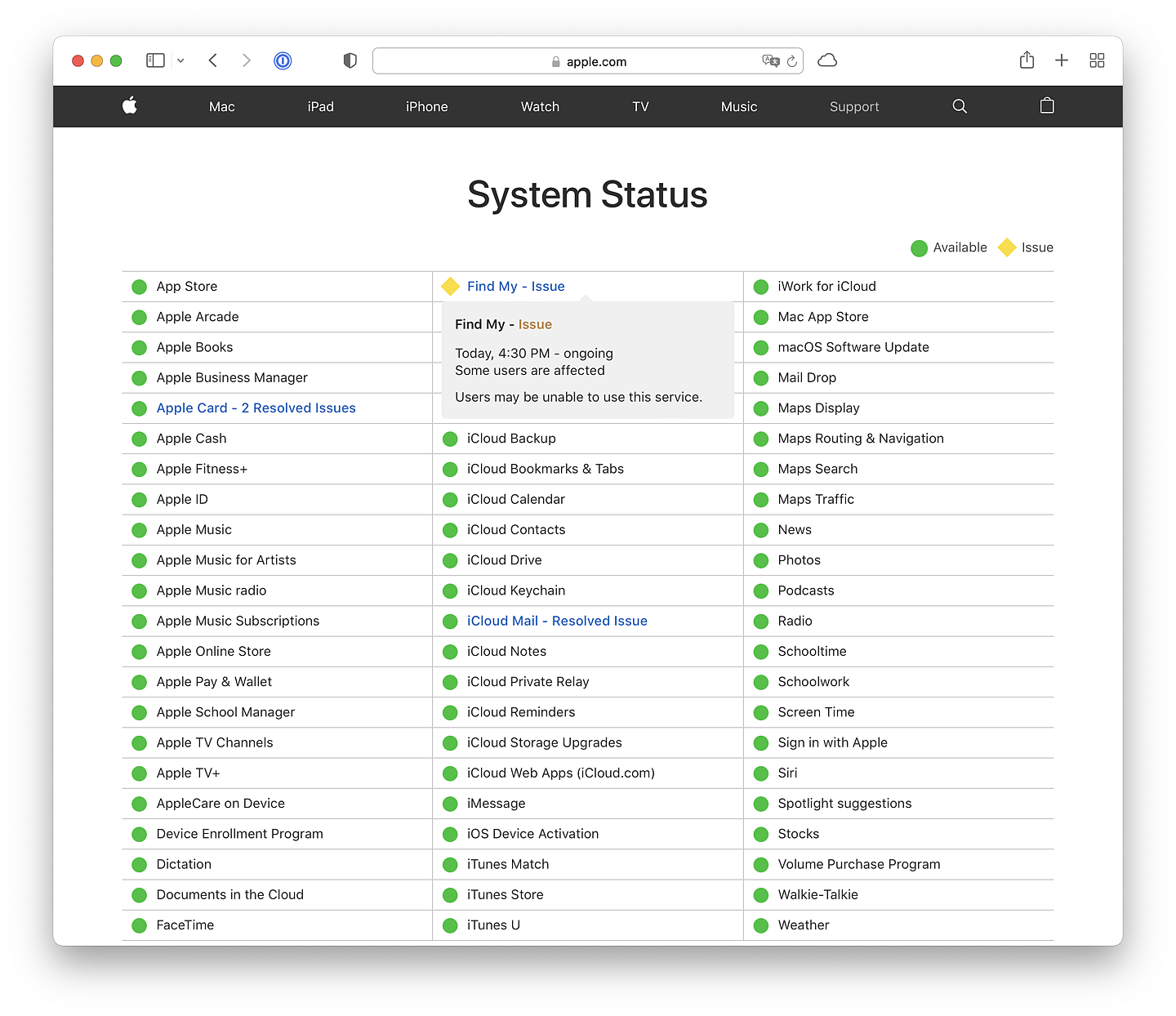Click the translate icon in address bar

click(770, 61)
